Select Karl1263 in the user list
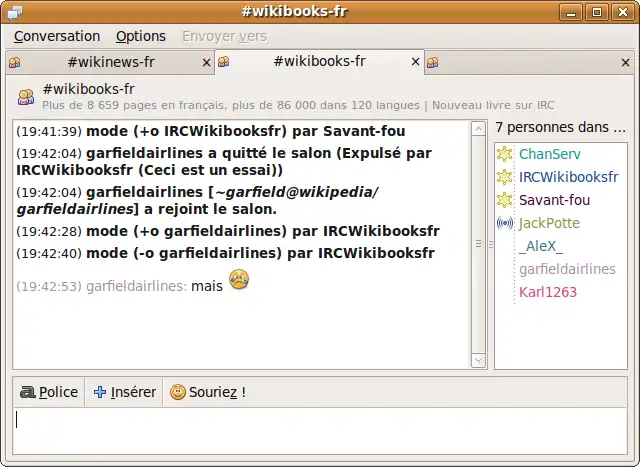This screenshot has height=467, width=640. tap(548, 292)
